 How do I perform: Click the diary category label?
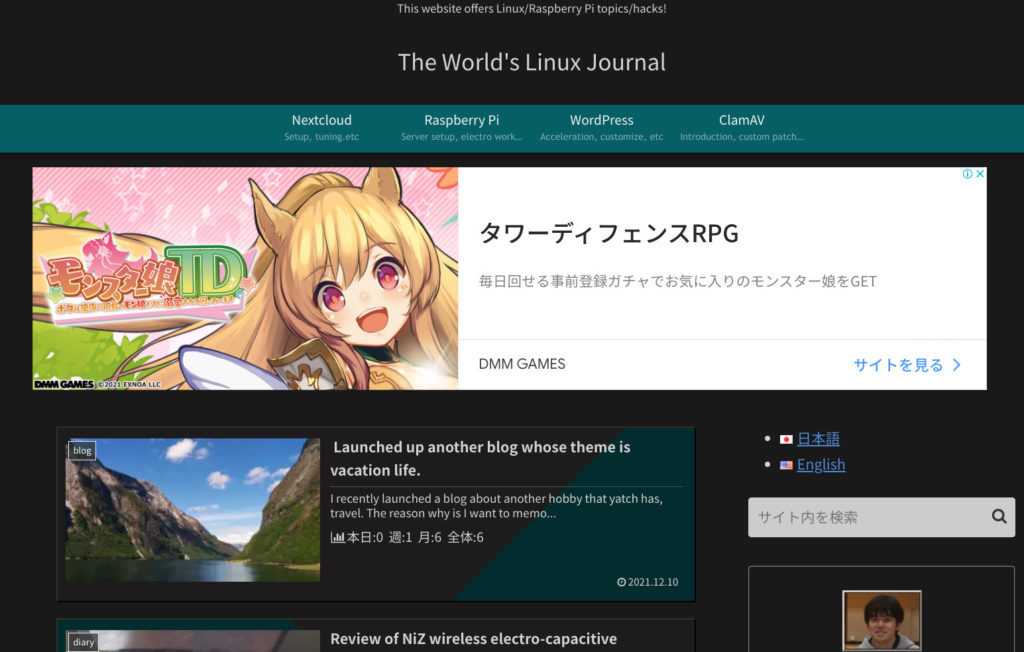(x=83, y=642)
